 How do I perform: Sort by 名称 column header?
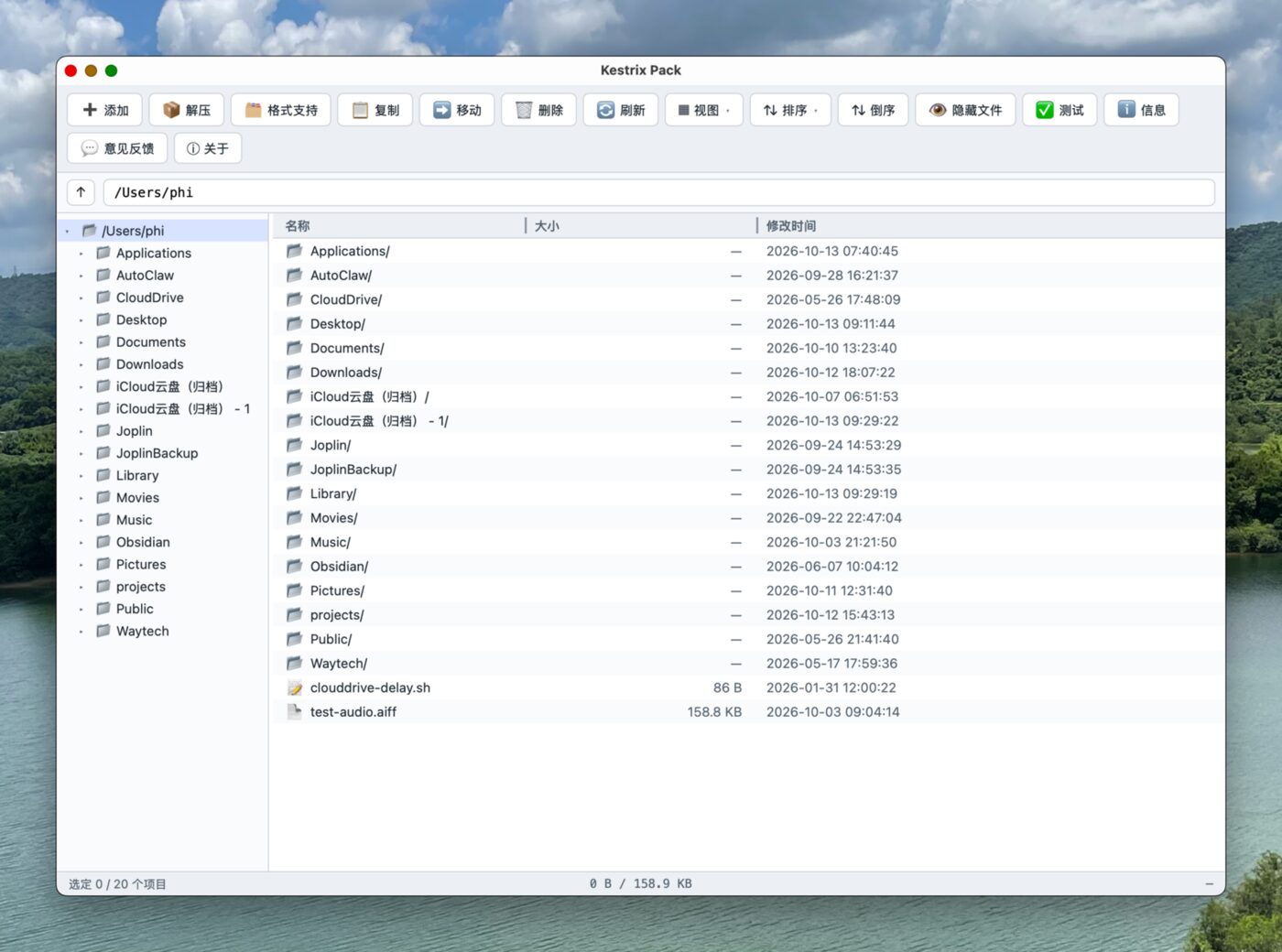click(298, 226)
